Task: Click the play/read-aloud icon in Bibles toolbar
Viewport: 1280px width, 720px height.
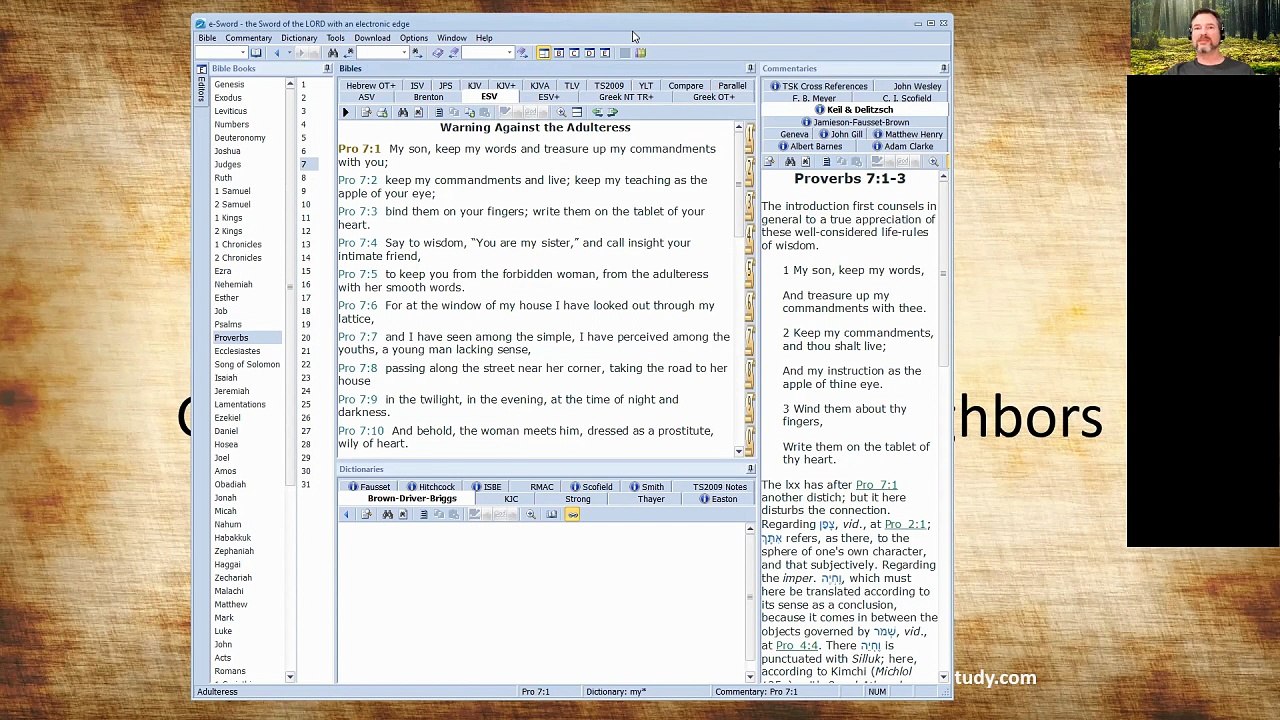Action: (346, 112)
